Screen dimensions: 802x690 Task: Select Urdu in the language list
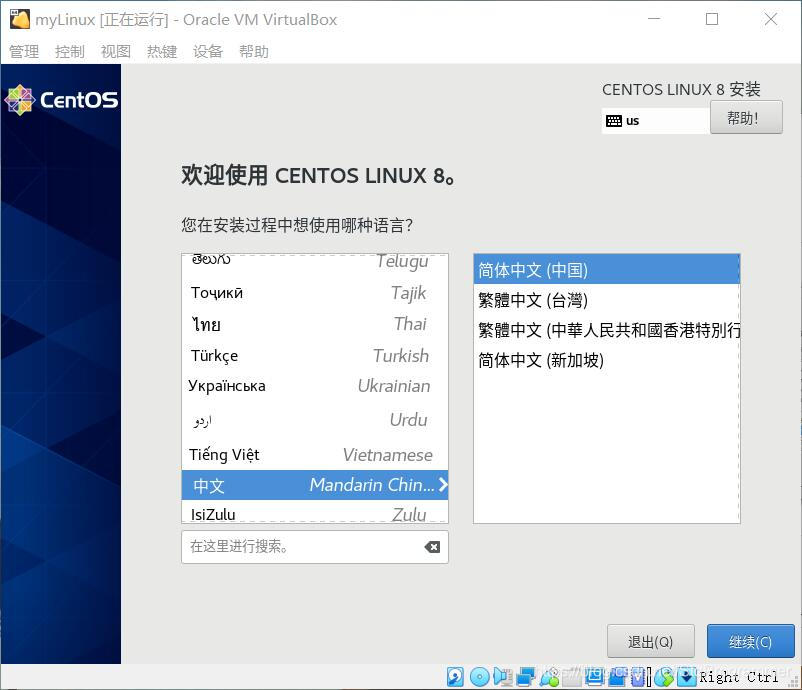pyautogui.click(x=315, y=420)
